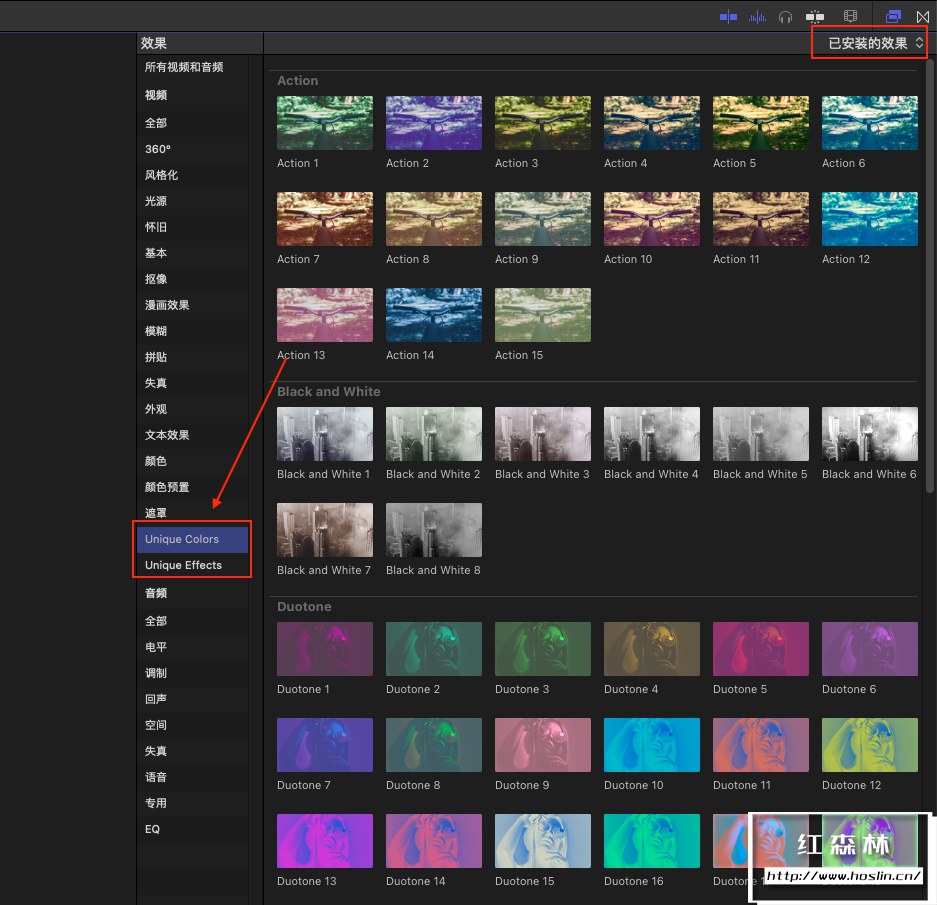
Task: Choose the 电平 audio category
Action: [x=192, y=647]
